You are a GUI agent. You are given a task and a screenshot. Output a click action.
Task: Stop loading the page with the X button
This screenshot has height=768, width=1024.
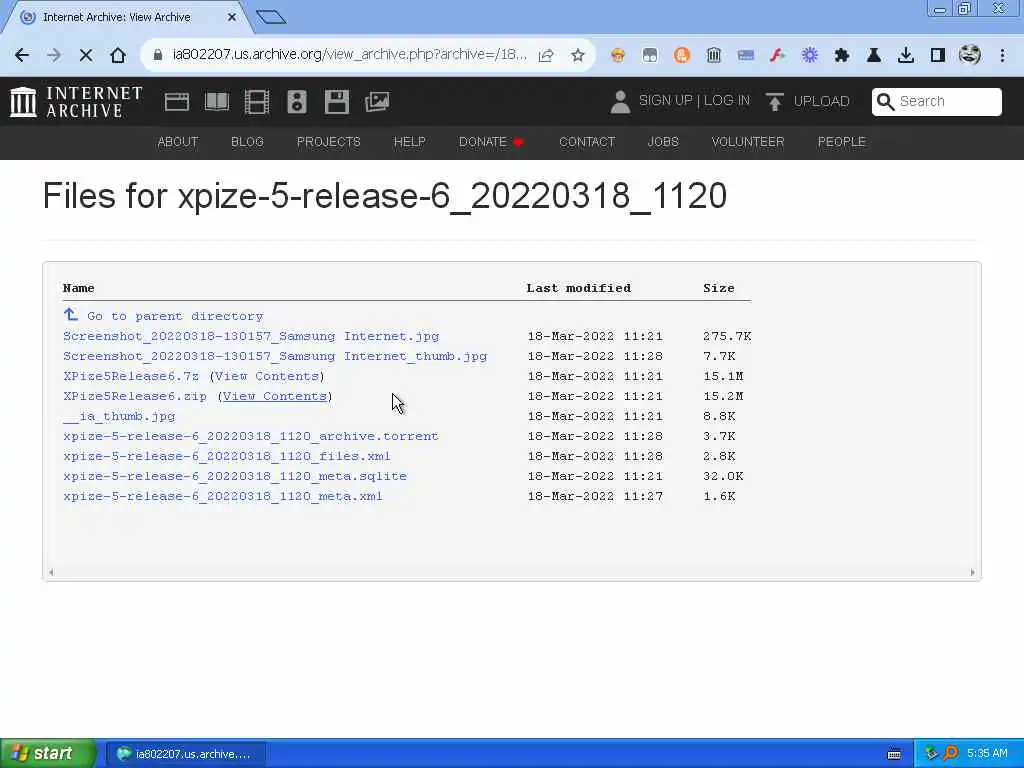[x=86, y=56]
